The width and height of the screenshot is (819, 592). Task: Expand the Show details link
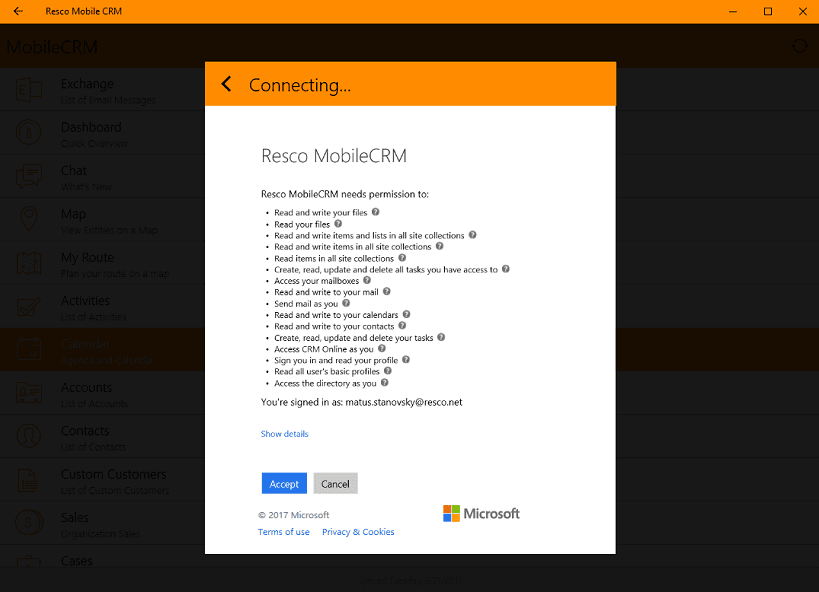(284, 434)
